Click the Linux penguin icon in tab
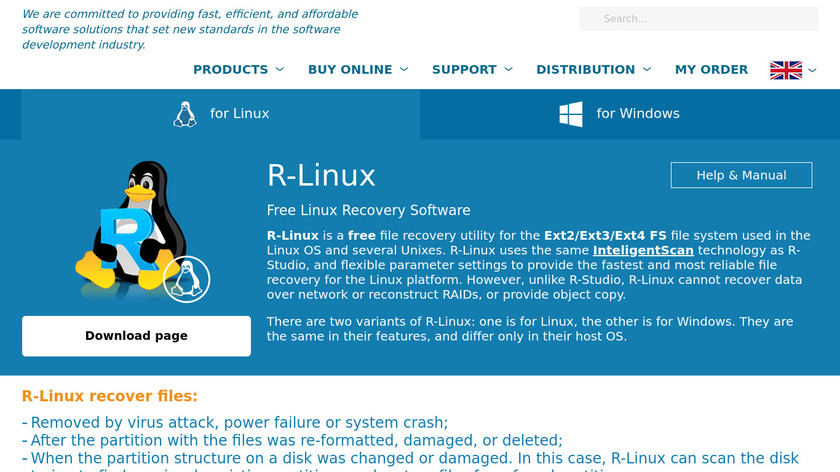840x472 pixels. pos(185,114)
